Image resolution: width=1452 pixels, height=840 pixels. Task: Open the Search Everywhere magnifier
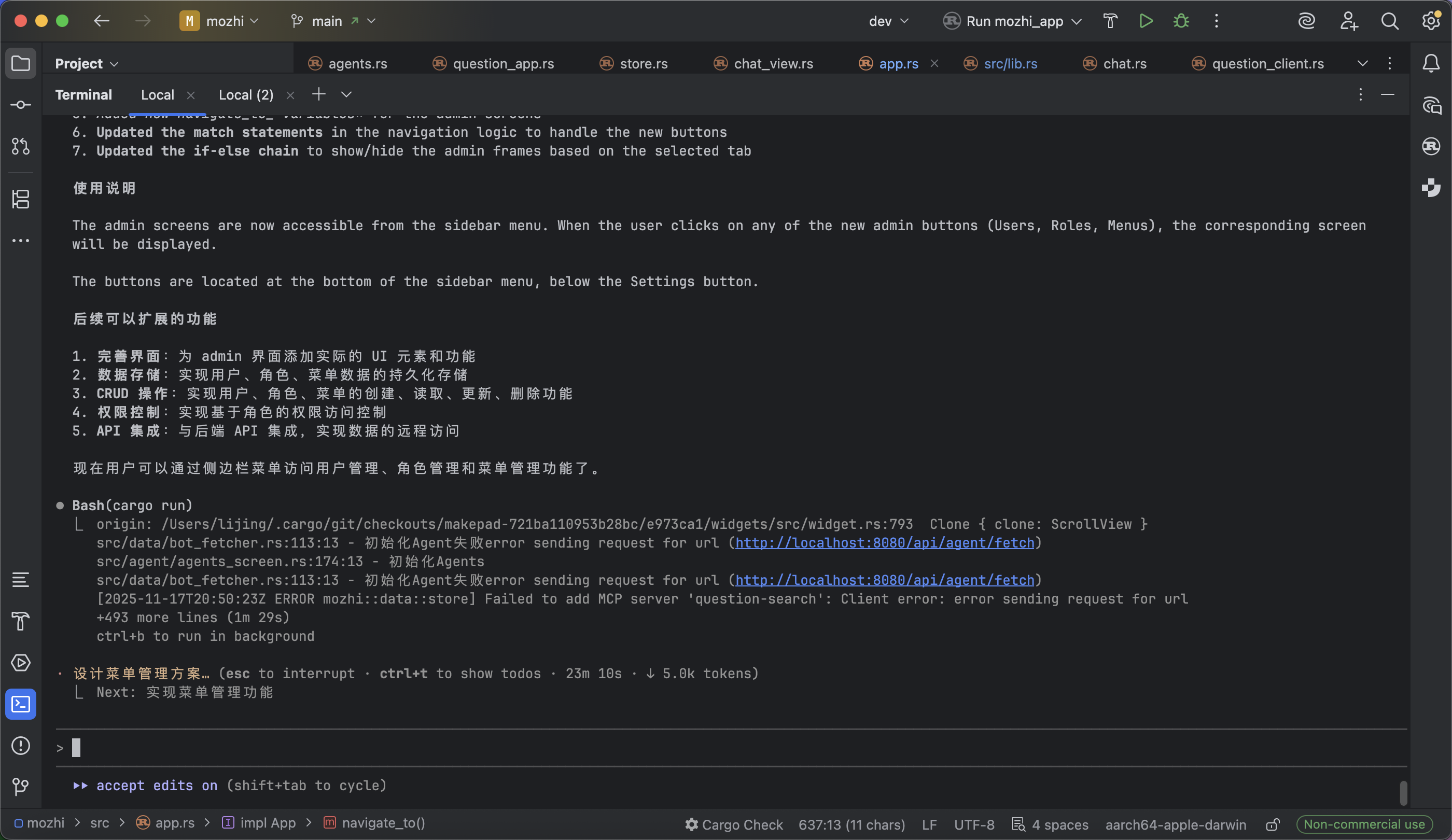click(1389, 21)
